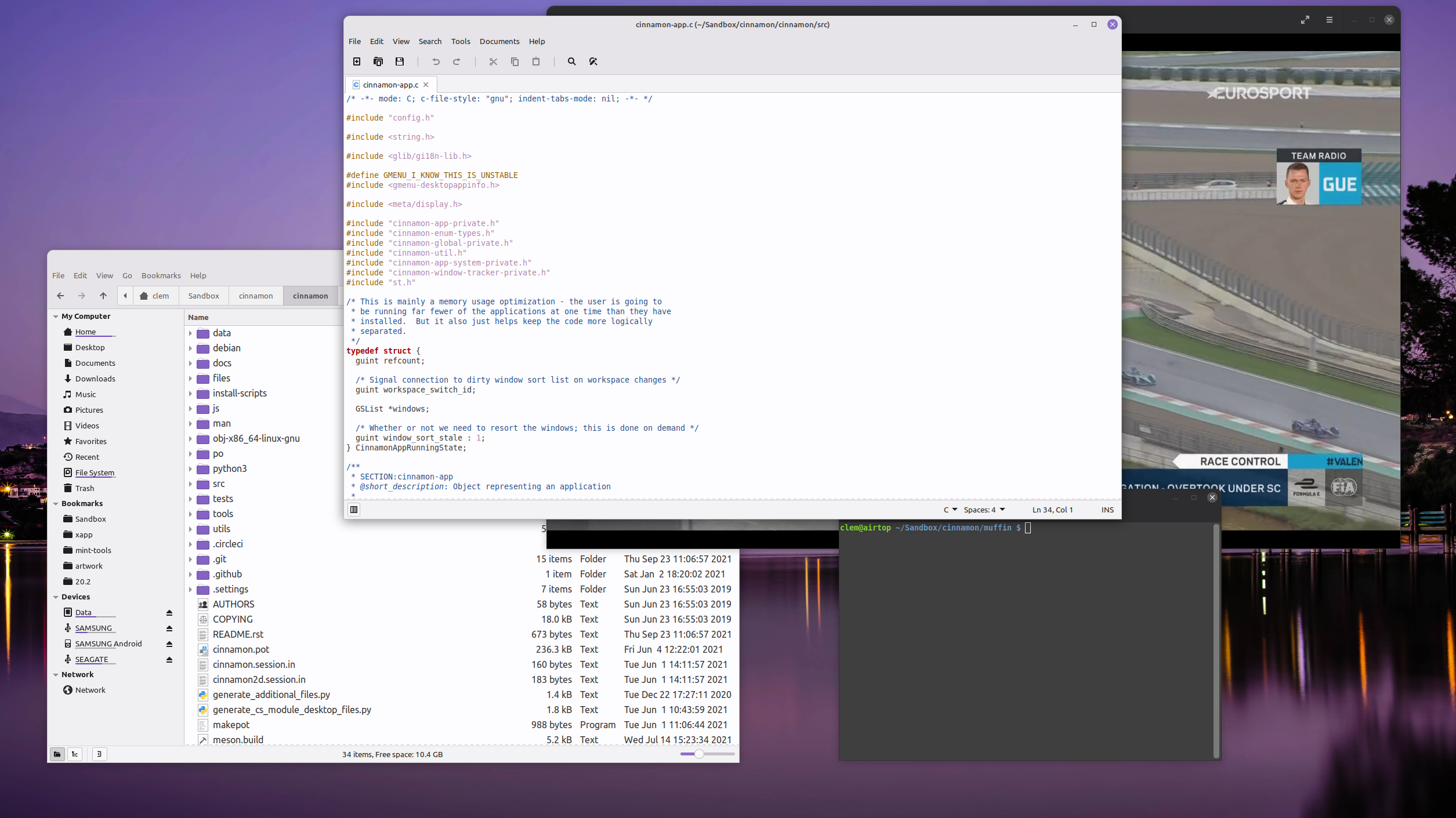
Task: Toggle the file manager hide sidebar button
Action: (x=99, y=754)
